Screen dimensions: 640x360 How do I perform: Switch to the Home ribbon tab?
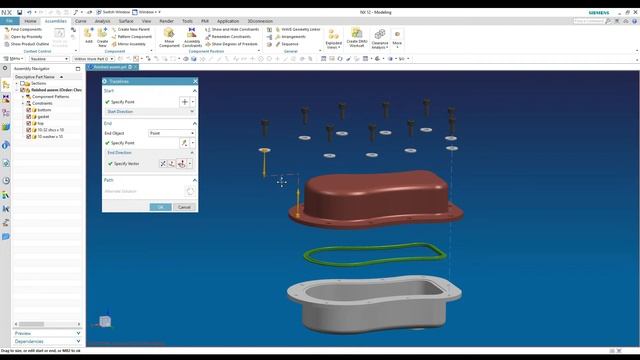[30, 21]
